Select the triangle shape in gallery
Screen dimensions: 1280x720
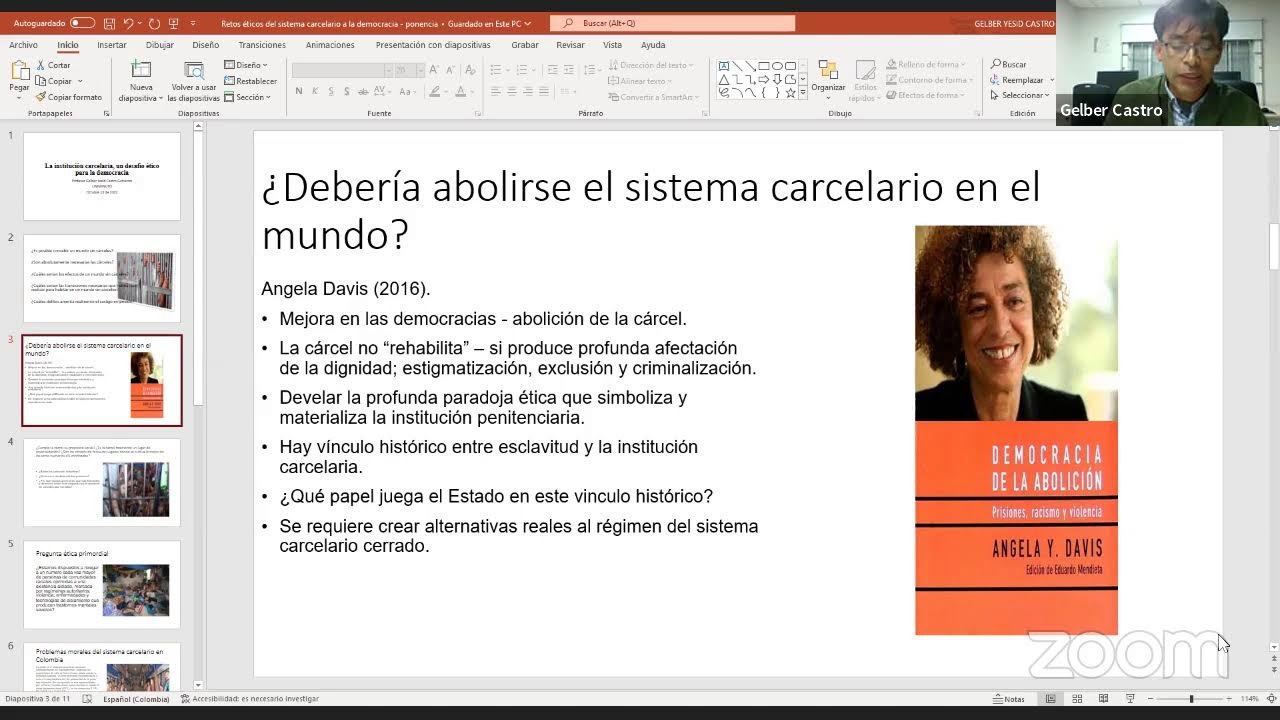click(x=724, y=79)
